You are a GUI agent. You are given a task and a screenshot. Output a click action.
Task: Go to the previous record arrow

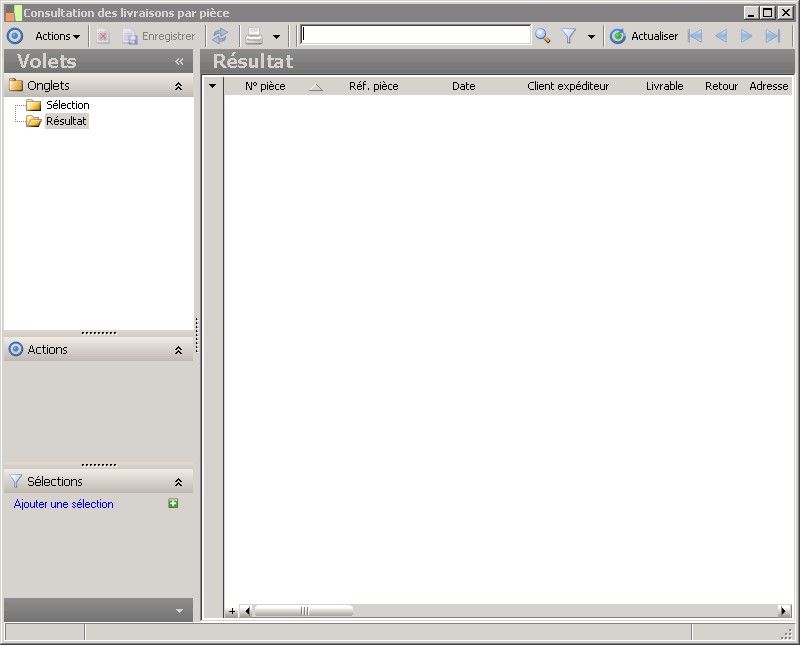click(721, 36)
